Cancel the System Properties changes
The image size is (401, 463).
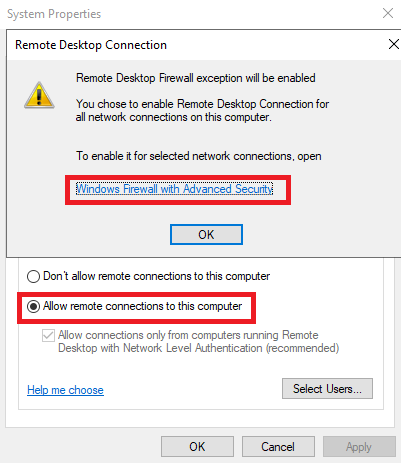tap(278, 447)
